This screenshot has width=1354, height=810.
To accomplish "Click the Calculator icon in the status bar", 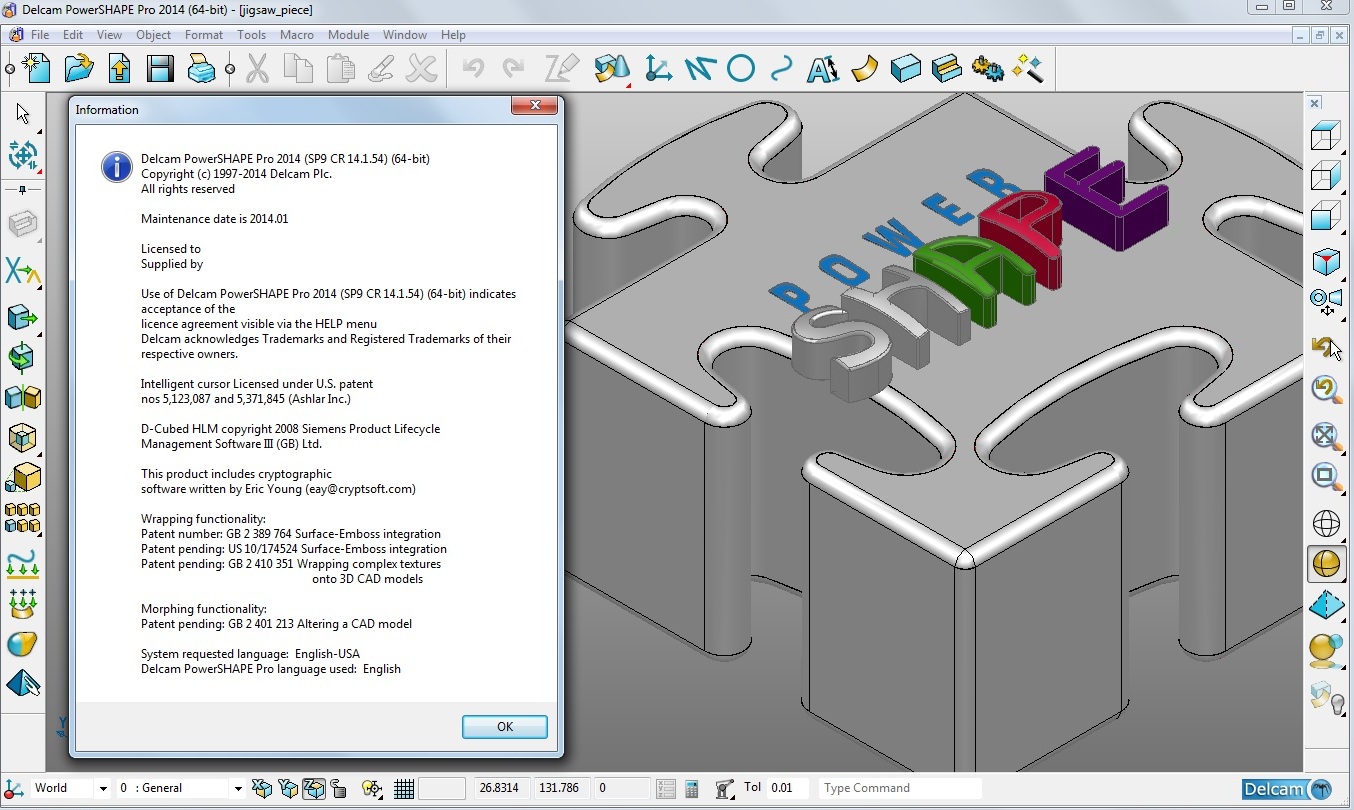I will 692,788.
